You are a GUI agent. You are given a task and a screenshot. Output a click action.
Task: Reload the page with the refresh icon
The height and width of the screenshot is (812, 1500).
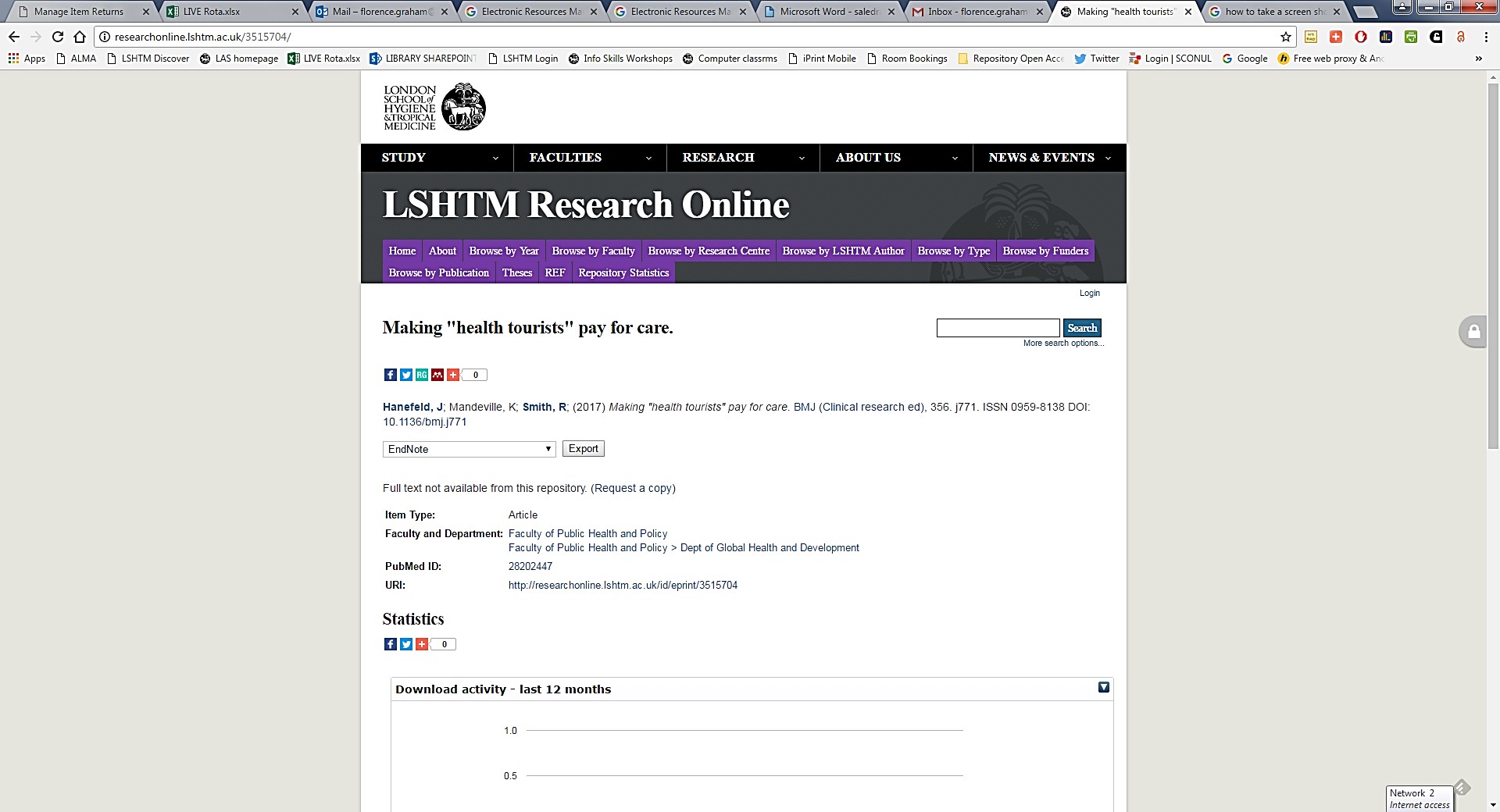coord(58,37)
